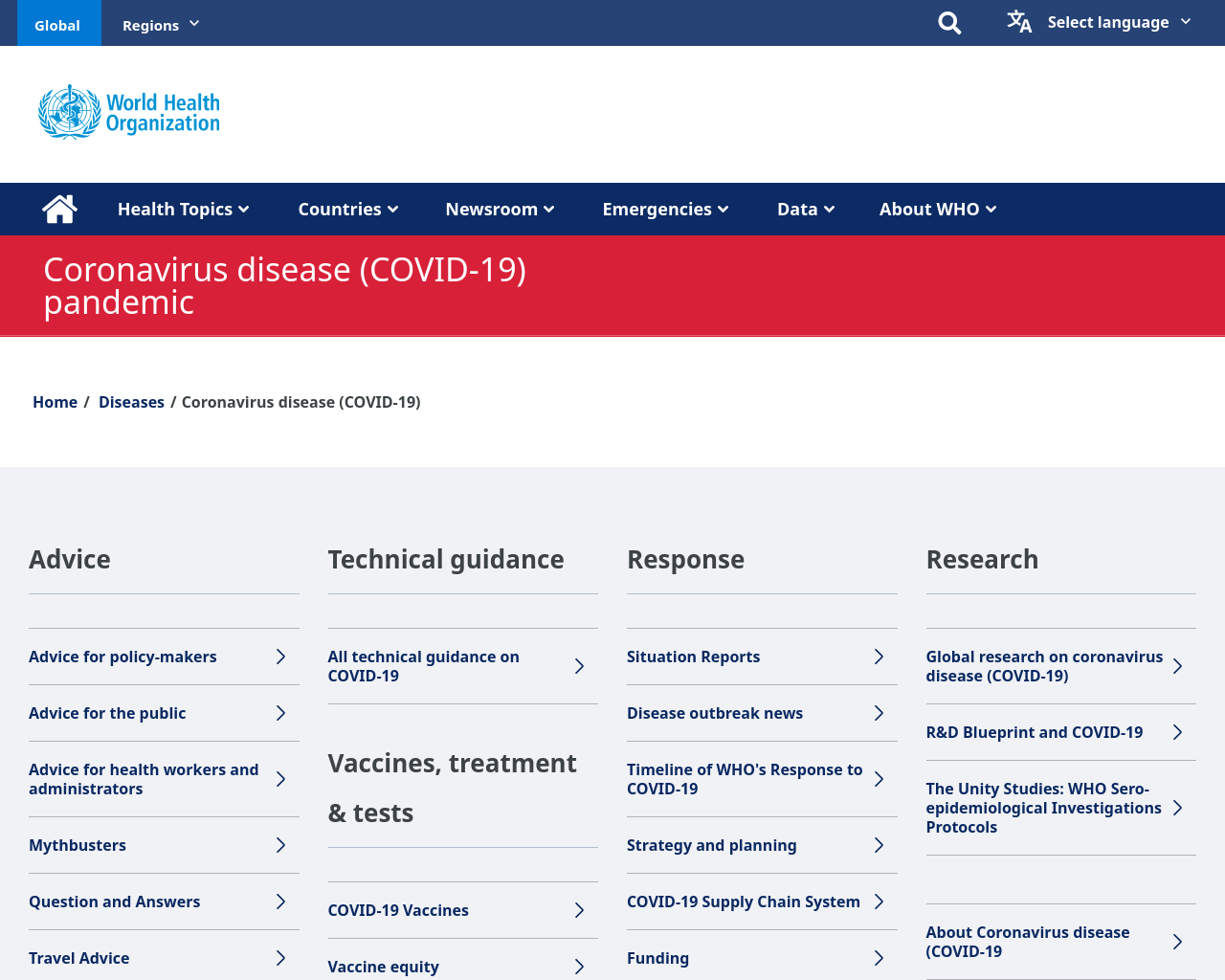The height and width of the screenshot is (980, 1225).
Task: Click the arrow next to Travel Advice
Action: [x=280, y=958]
